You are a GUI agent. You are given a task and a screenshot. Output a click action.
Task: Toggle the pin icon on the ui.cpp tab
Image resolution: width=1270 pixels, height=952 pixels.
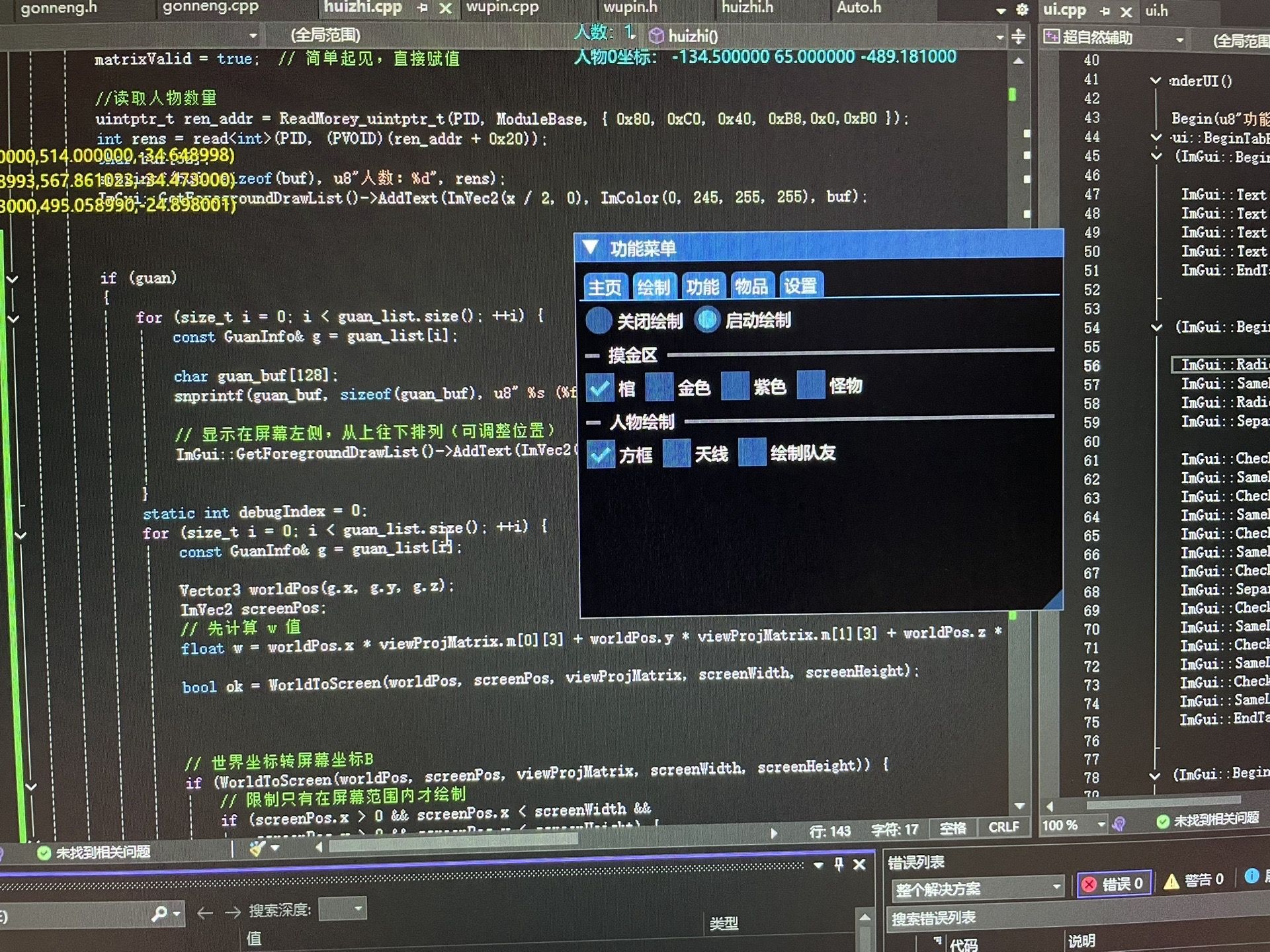click(x=1105, y=11)
